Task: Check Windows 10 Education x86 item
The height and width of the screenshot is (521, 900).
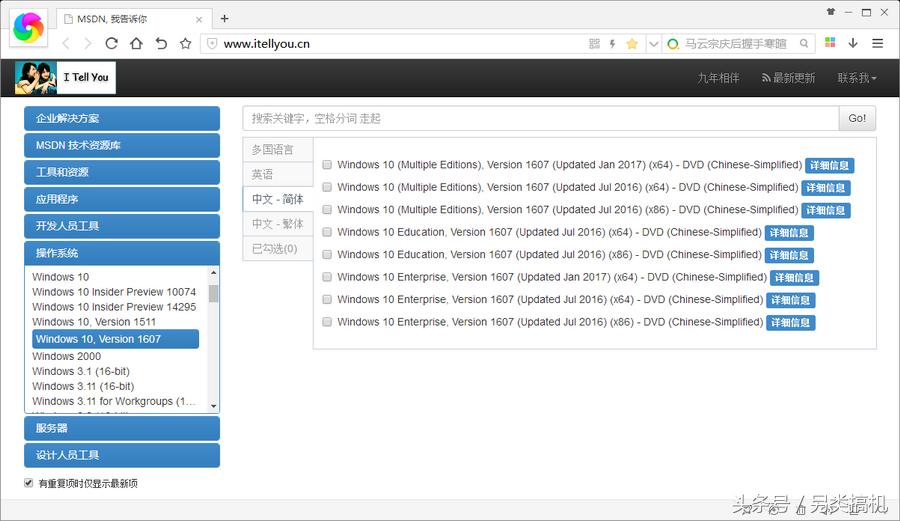Action: click(x=327, y=254)
